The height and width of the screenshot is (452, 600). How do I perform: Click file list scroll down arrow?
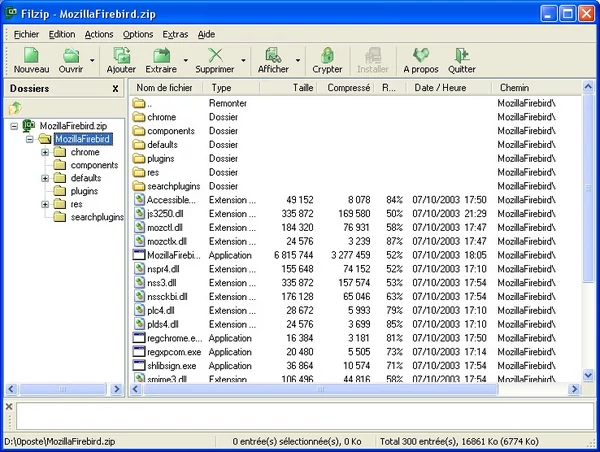tap(588, 375)
